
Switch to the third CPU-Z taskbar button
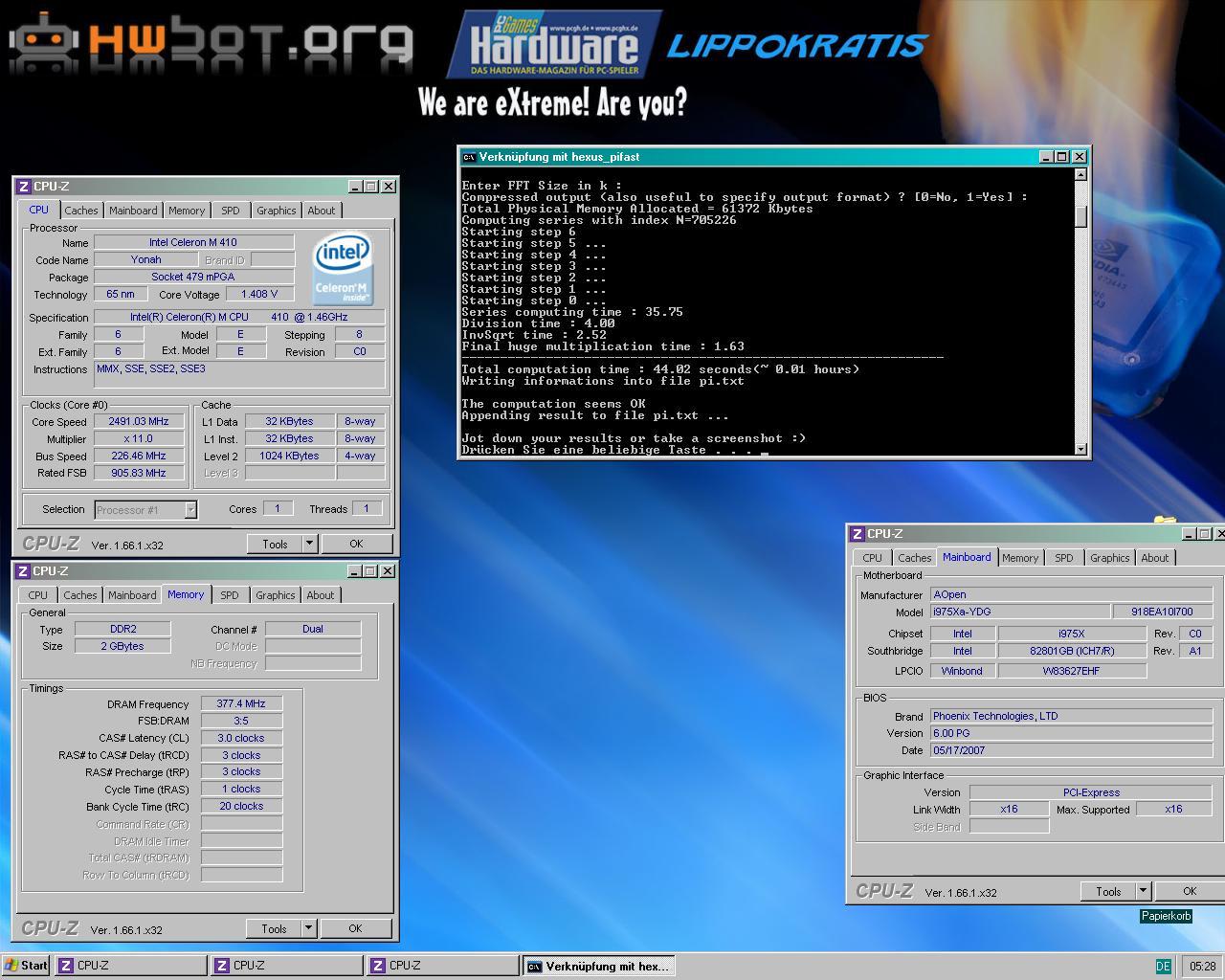pos(443,966)
